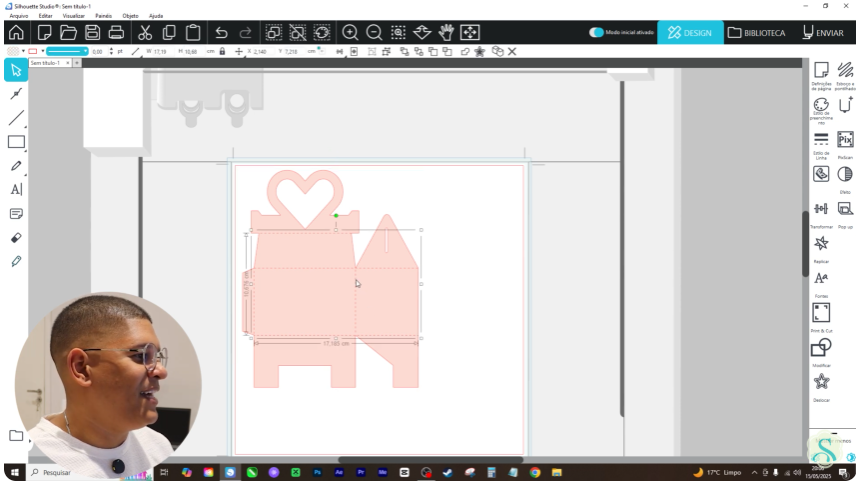Screen dimensions: 856x481
Task: Open the Fontes panel
Action: pyautogui.click(x=821, y=284)
